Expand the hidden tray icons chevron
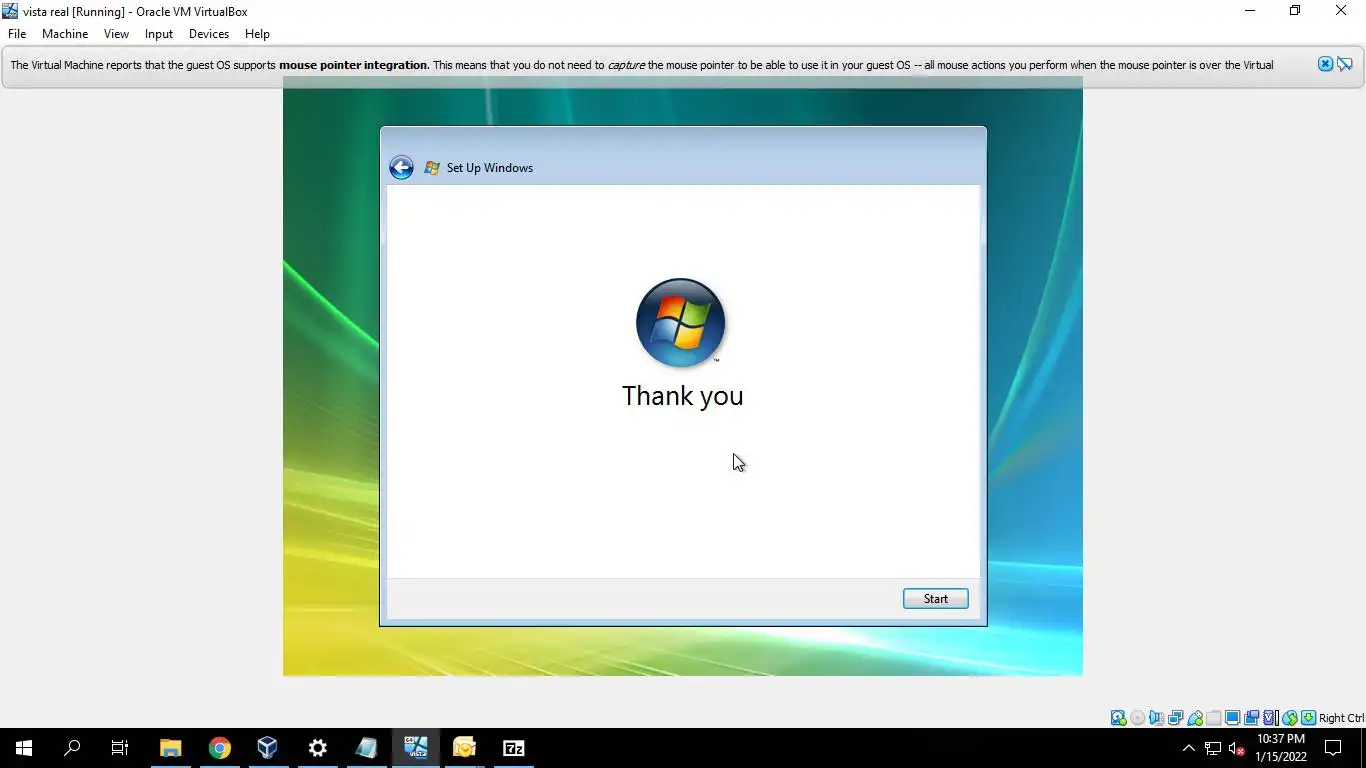 (x=1188, y=748)
